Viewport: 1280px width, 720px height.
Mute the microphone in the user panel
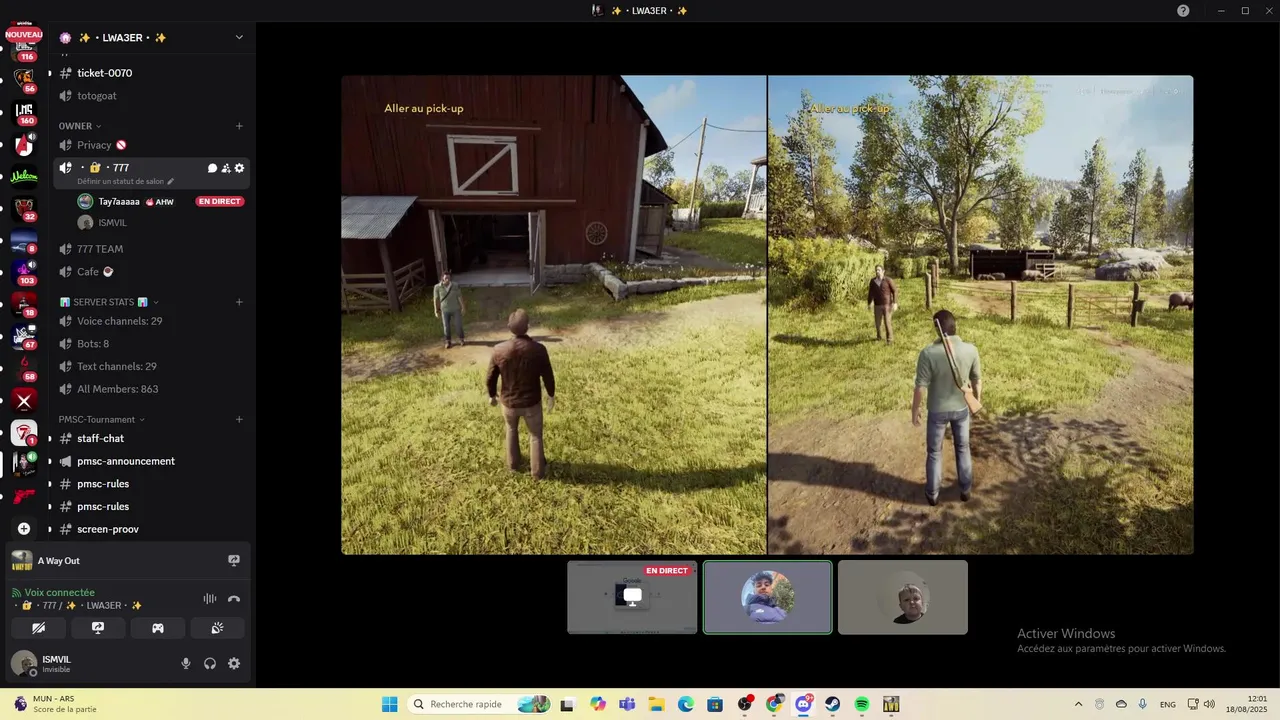pos(185,663)
